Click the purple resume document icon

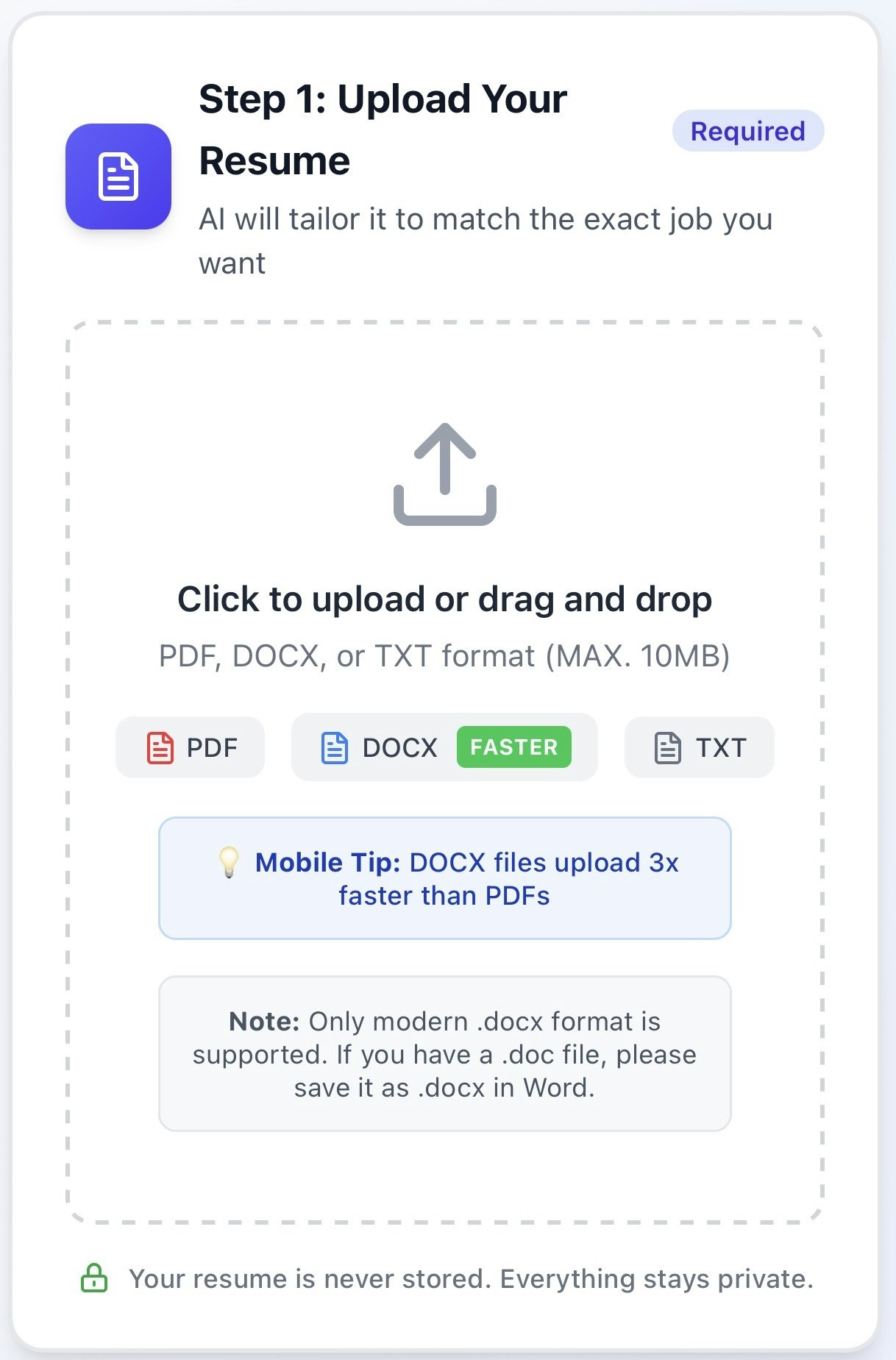coord(120,176)
